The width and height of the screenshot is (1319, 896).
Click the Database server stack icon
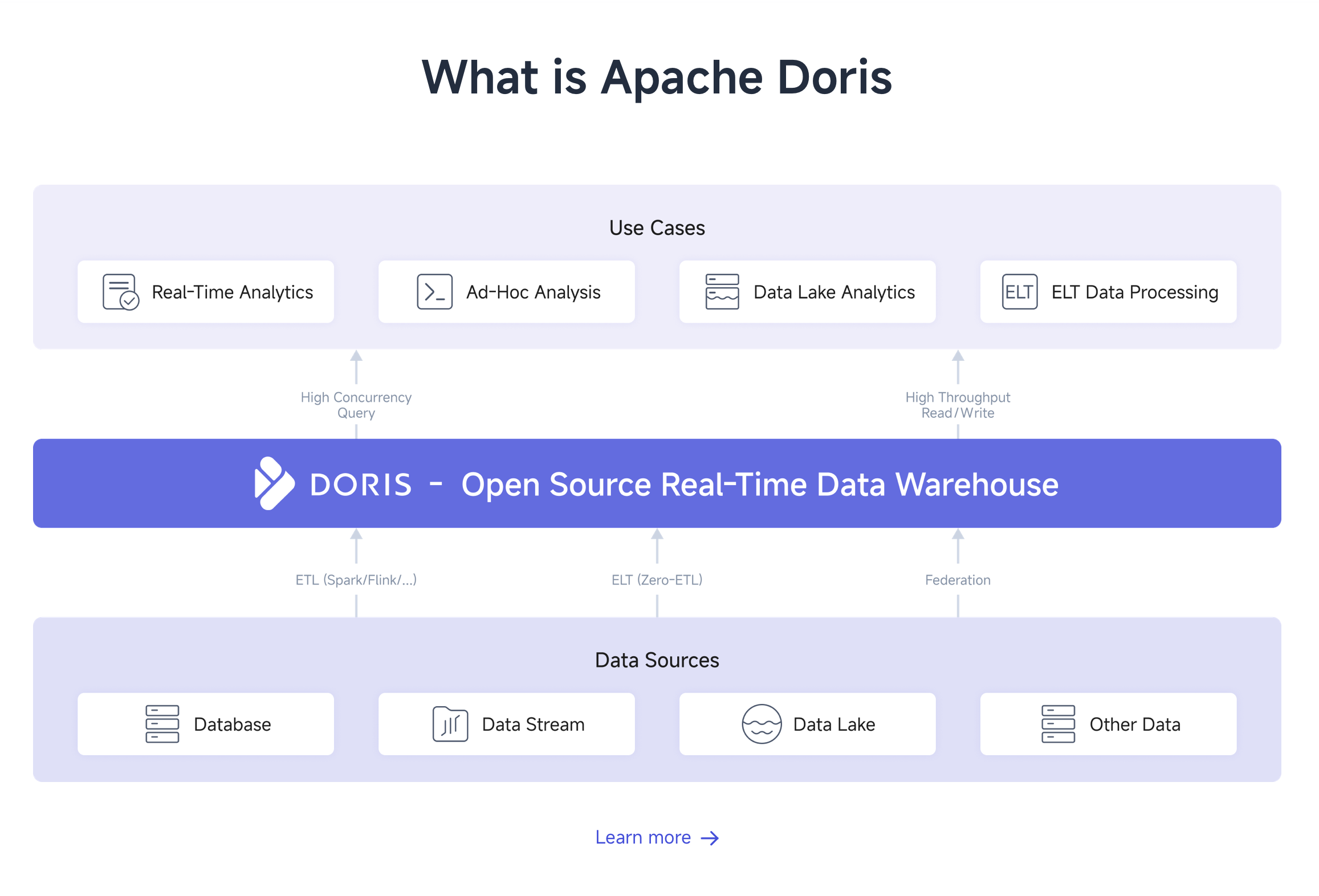[x=162, y=724]
